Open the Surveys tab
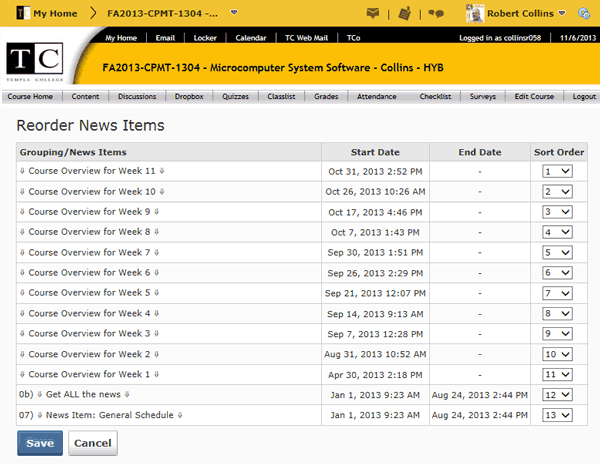 tap(483, 96)
